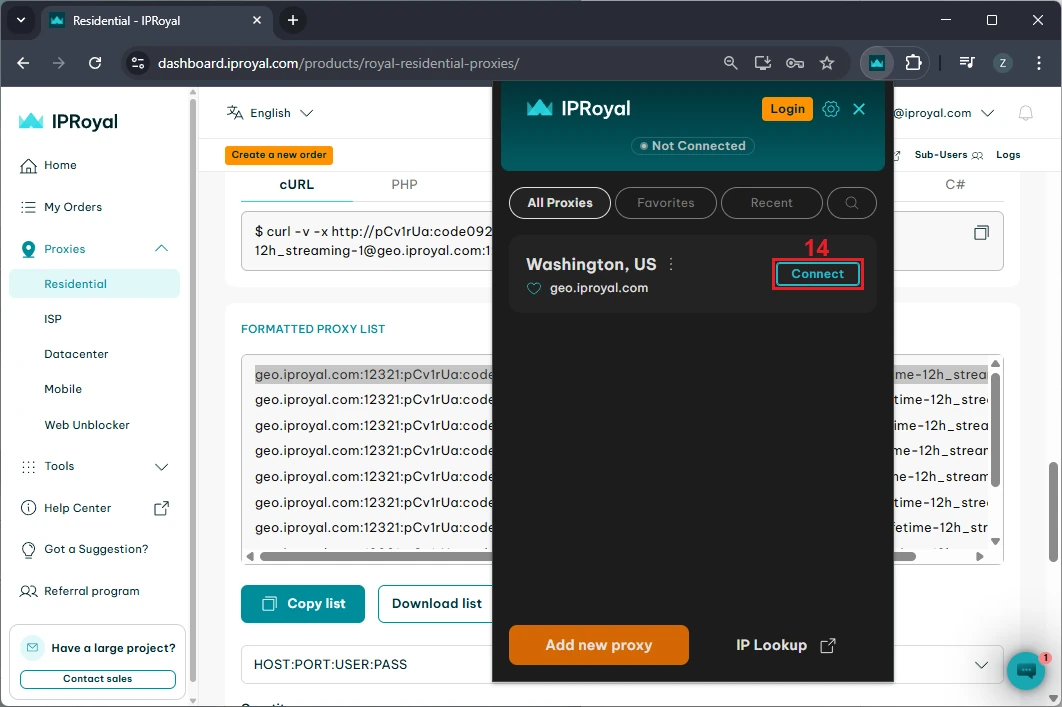
Task: Close the IPRoyal extension popup
Action: point(859,109)
